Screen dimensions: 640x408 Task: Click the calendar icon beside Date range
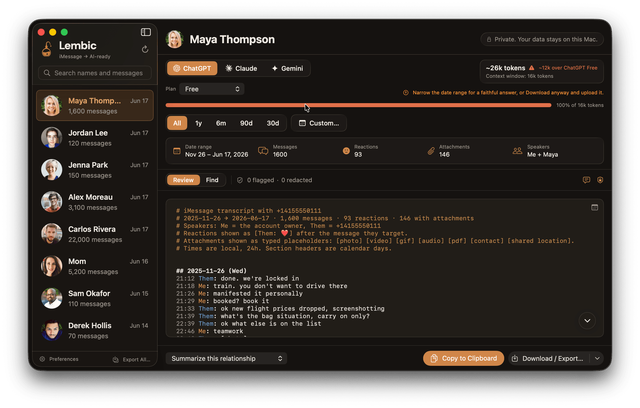(x=177, y=151)
